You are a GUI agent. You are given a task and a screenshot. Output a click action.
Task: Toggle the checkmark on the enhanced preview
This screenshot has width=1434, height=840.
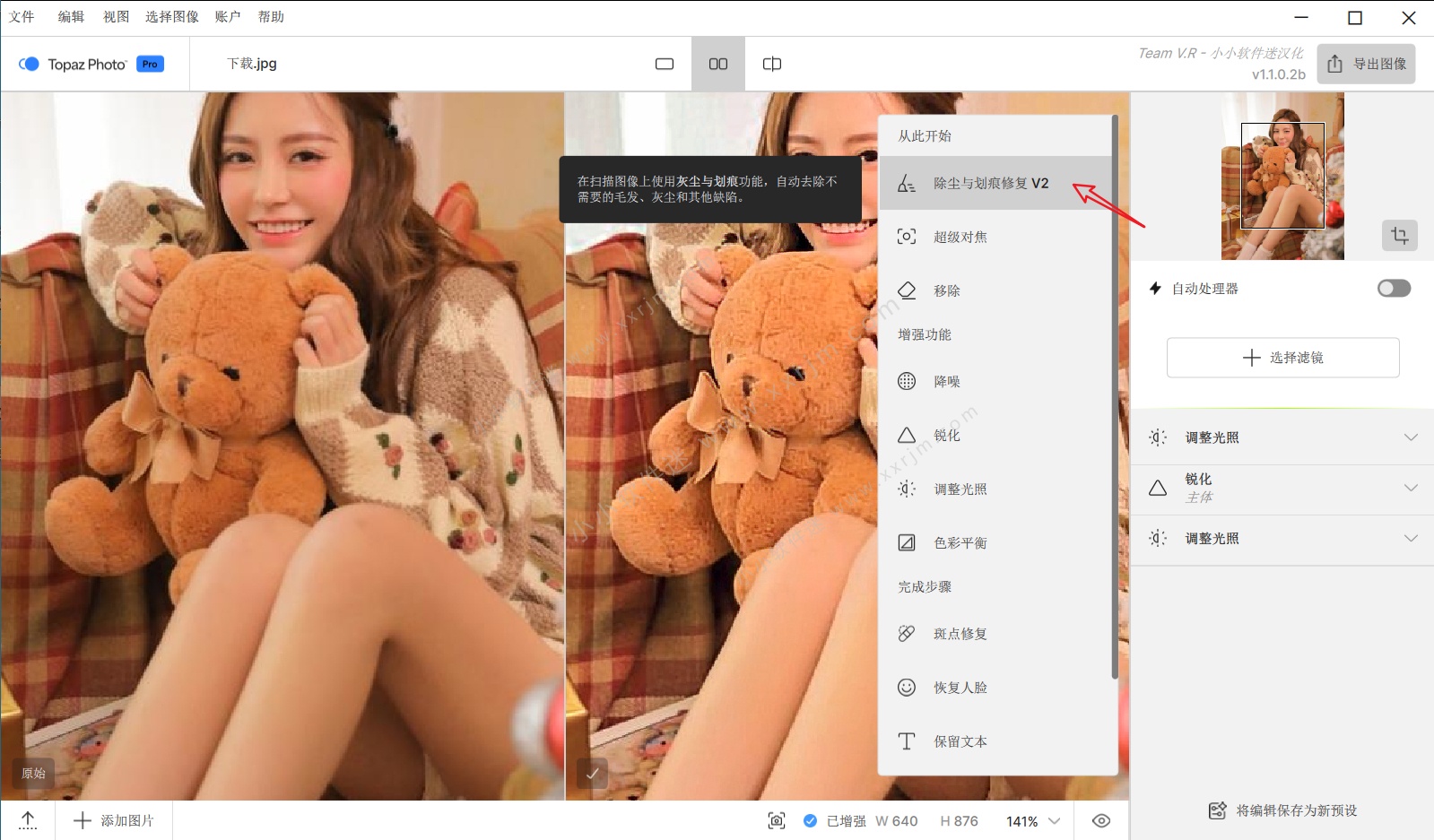point(593,772)
